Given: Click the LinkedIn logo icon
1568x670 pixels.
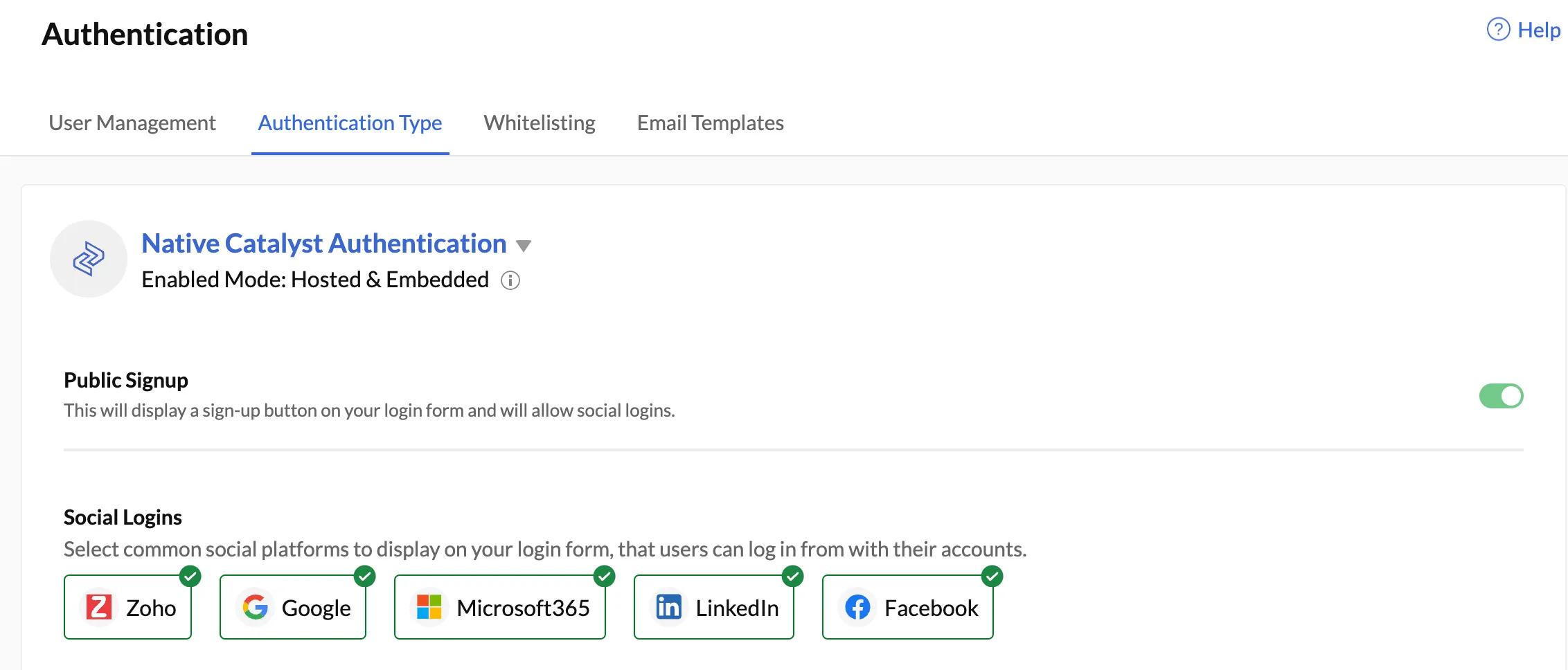Looking at the screenshot, I should coord(668,607).
